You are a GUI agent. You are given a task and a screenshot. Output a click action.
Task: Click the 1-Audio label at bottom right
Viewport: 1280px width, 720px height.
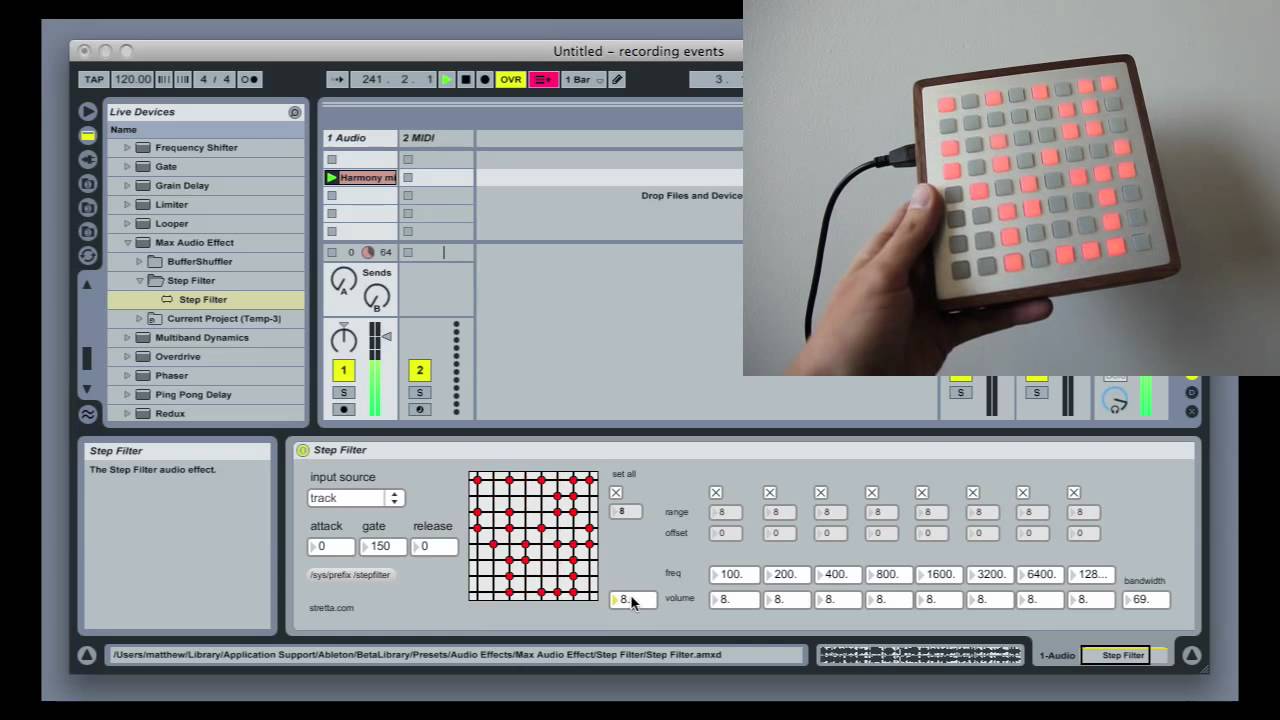coord(1057,656)
